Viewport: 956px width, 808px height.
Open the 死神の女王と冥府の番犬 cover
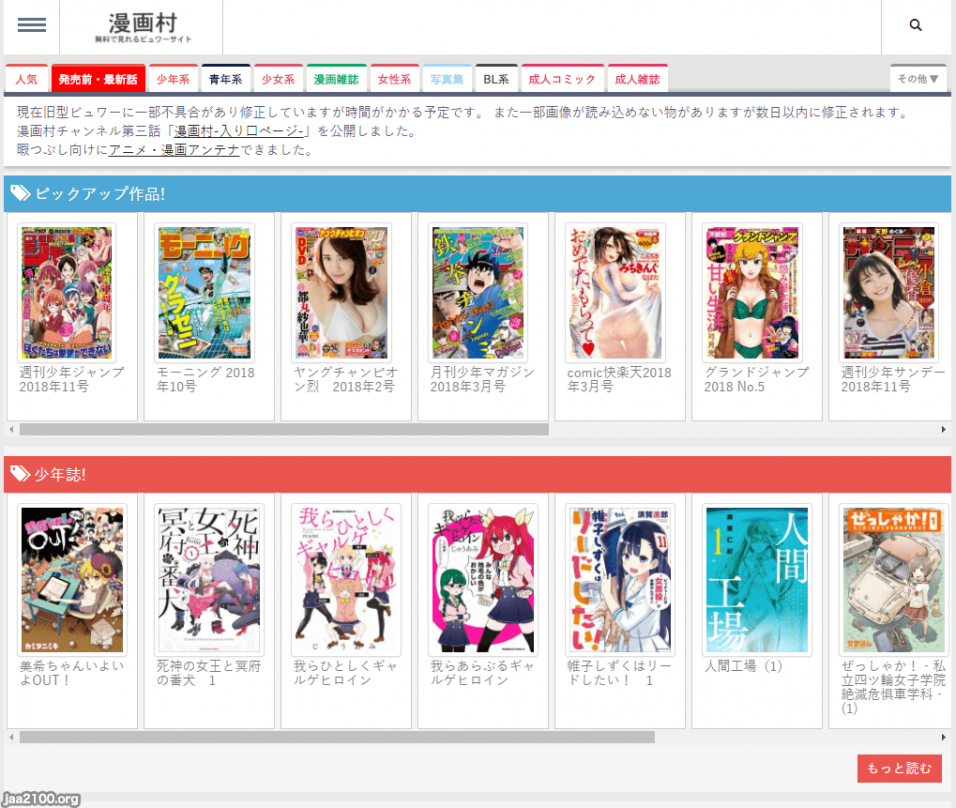(x=209, y=579)
